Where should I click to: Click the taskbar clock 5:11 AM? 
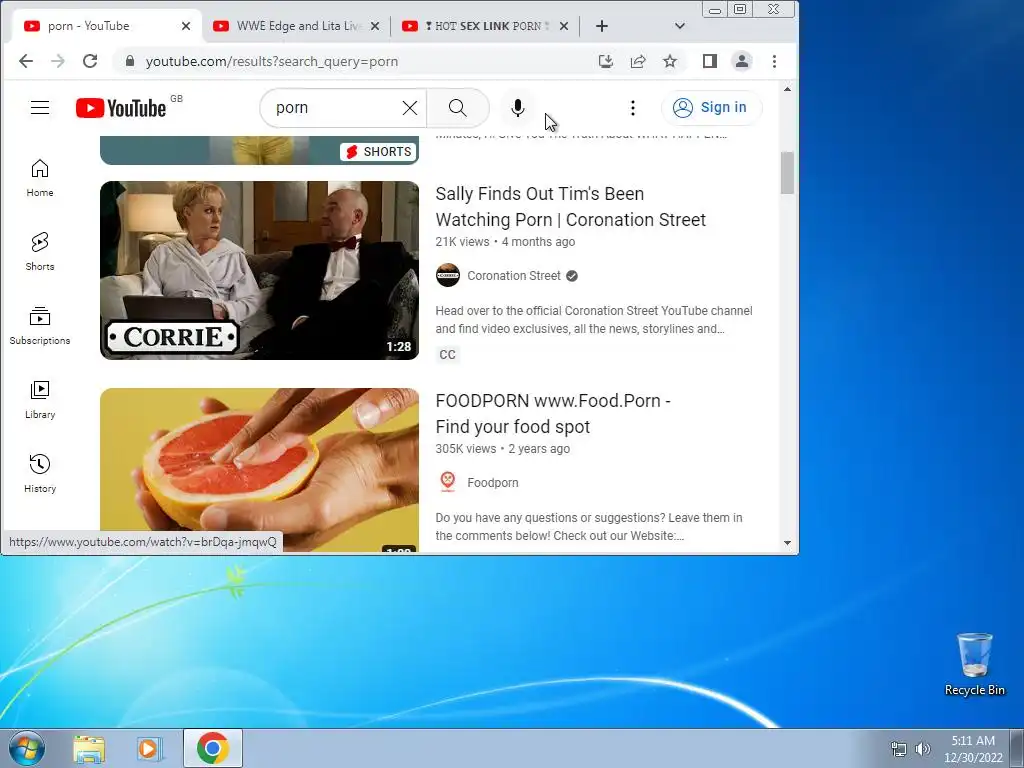[973, 749]
